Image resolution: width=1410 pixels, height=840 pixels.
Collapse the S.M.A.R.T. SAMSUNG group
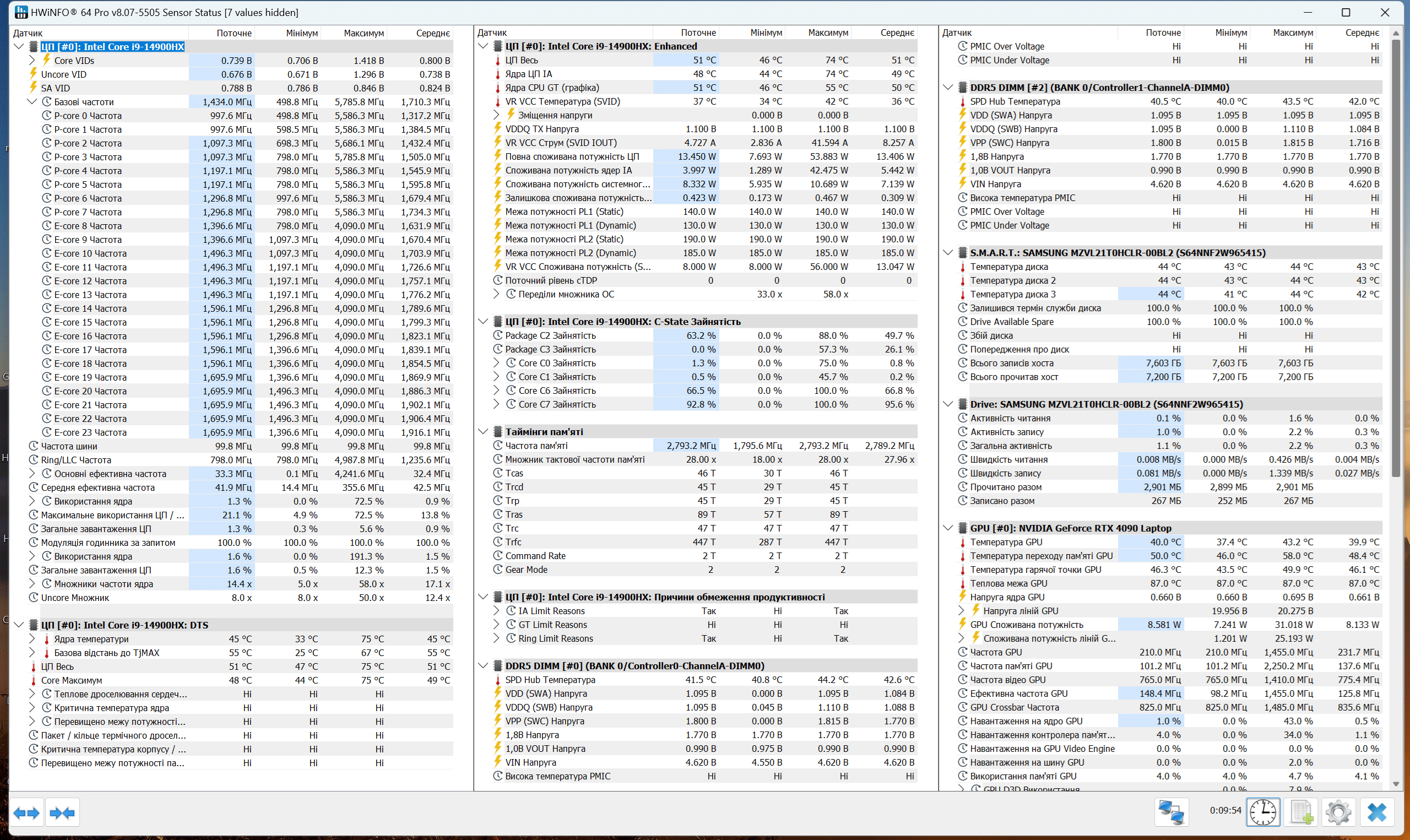[x=948, y=252]
